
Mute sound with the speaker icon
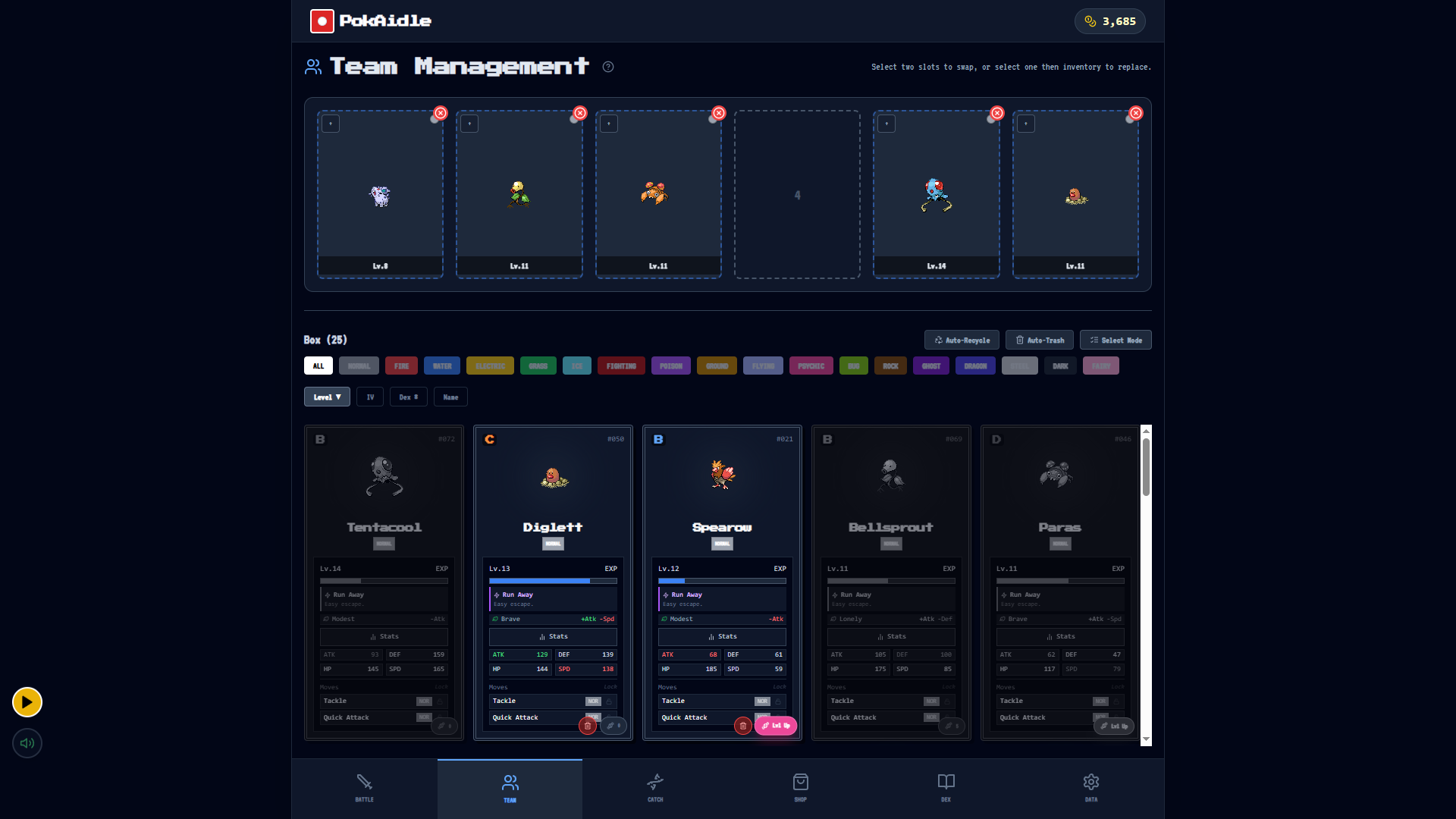pos(27,743)
